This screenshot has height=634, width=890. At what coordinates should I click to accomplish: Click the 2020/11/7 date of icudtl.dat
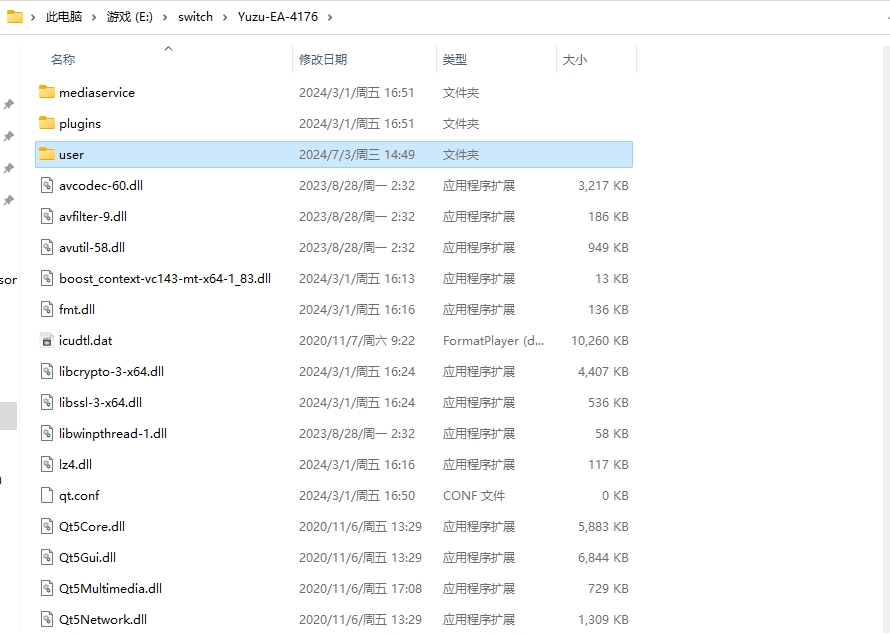[x=357, y=341]
